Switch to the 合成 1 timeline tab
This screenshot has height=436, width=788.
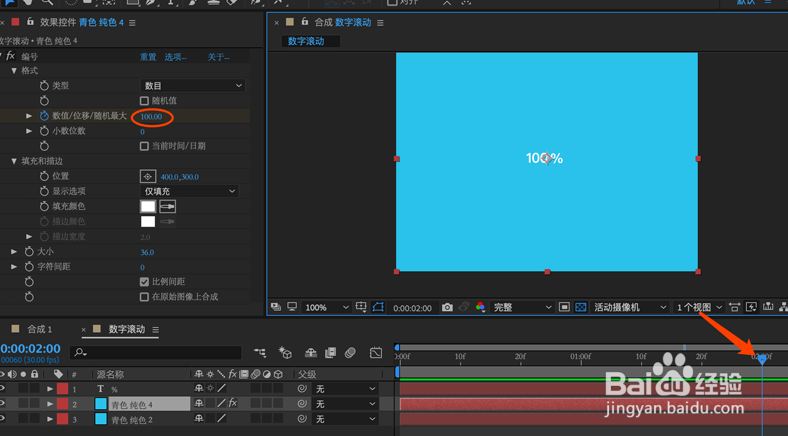coord(39,329)
